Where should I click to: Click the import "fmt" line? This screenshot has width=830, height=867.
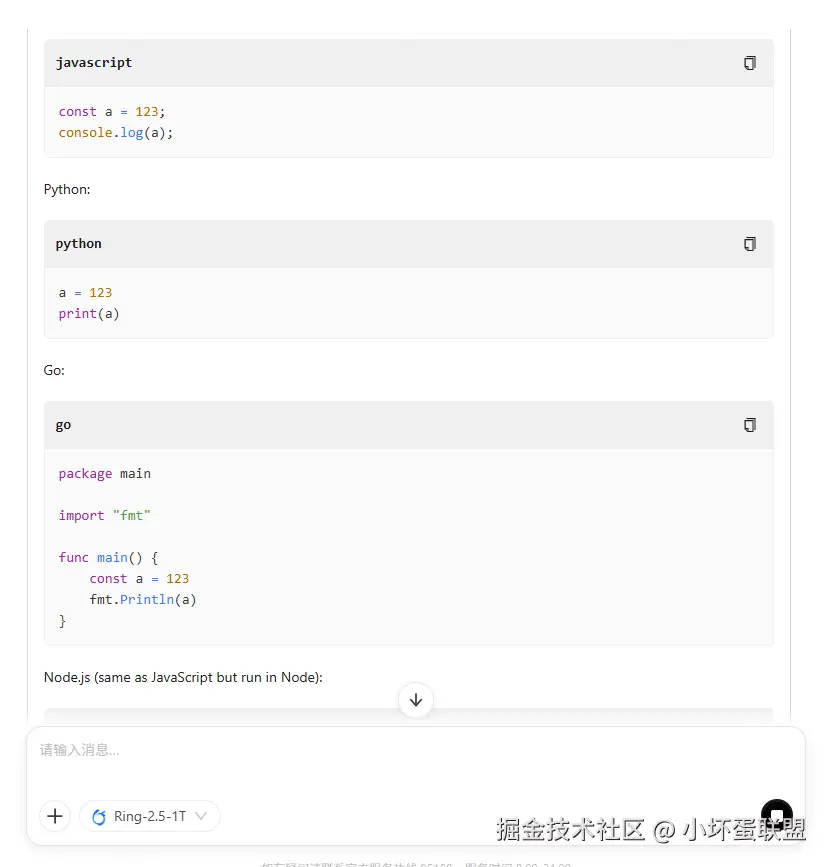pos(105,516)
